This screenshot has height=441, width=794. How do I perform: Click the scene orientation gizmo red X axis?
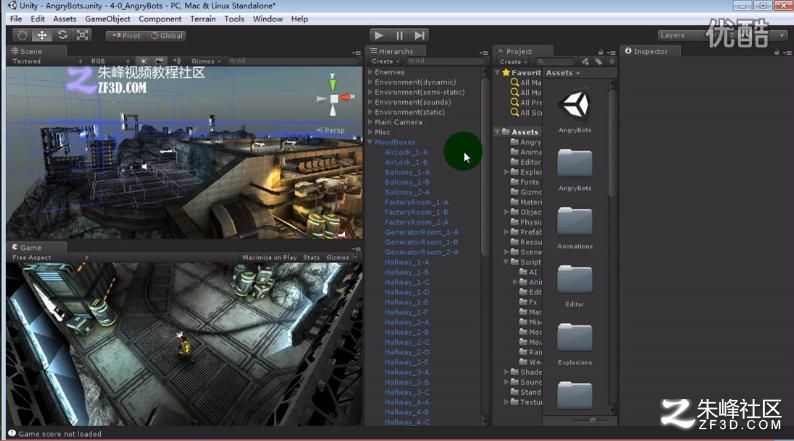pos(346,97)
